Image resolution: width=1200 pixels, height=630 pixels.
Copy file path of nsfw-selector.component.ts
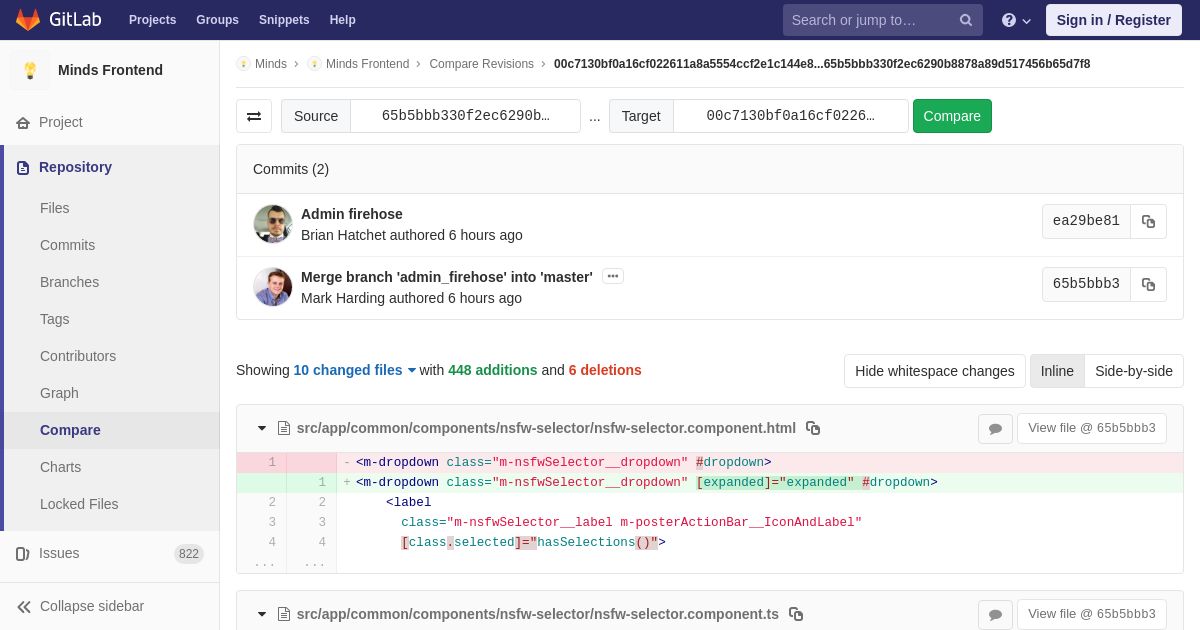[796, 614]
